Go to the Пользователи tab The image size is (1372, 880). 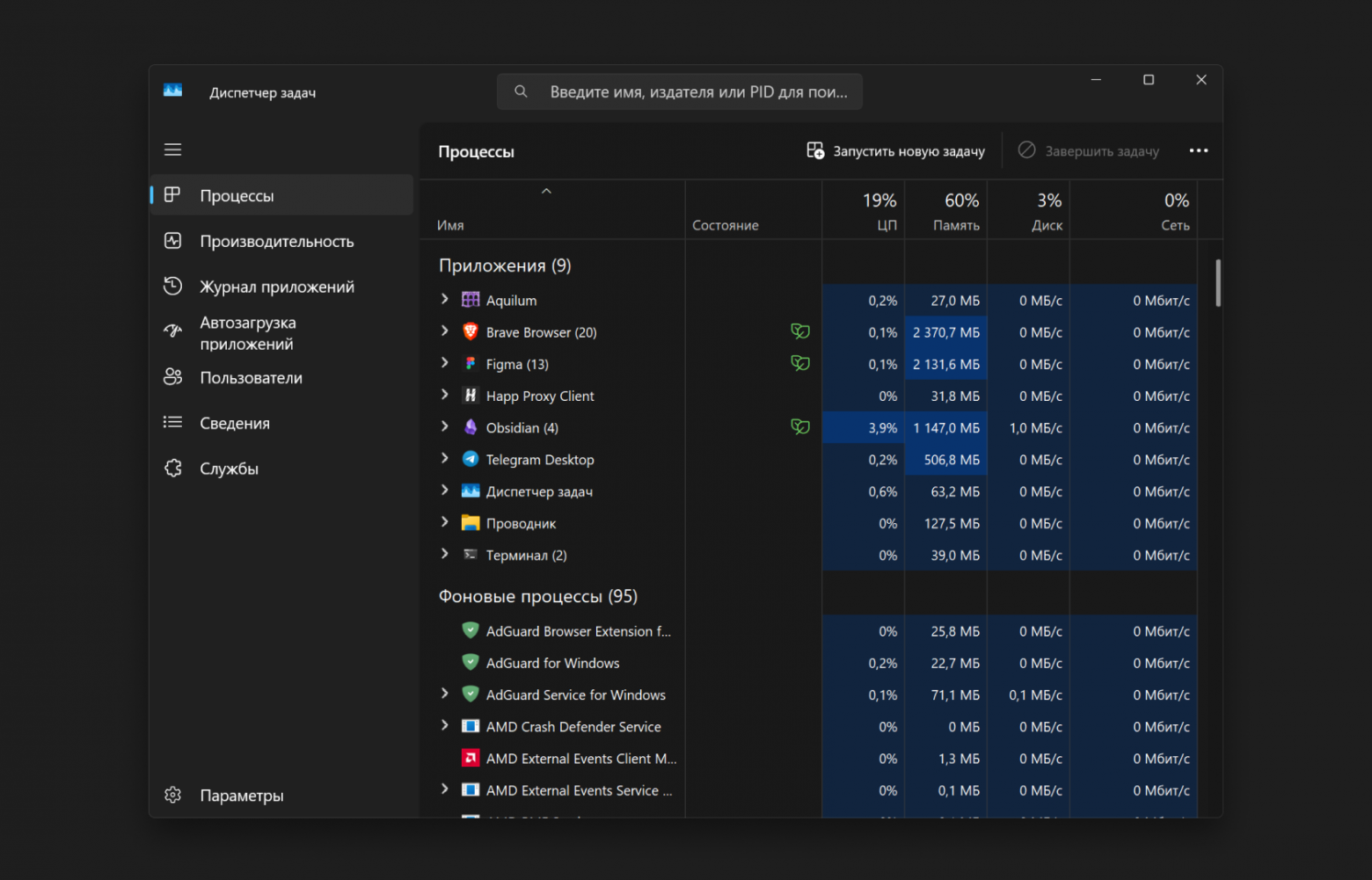coord(281,378)
